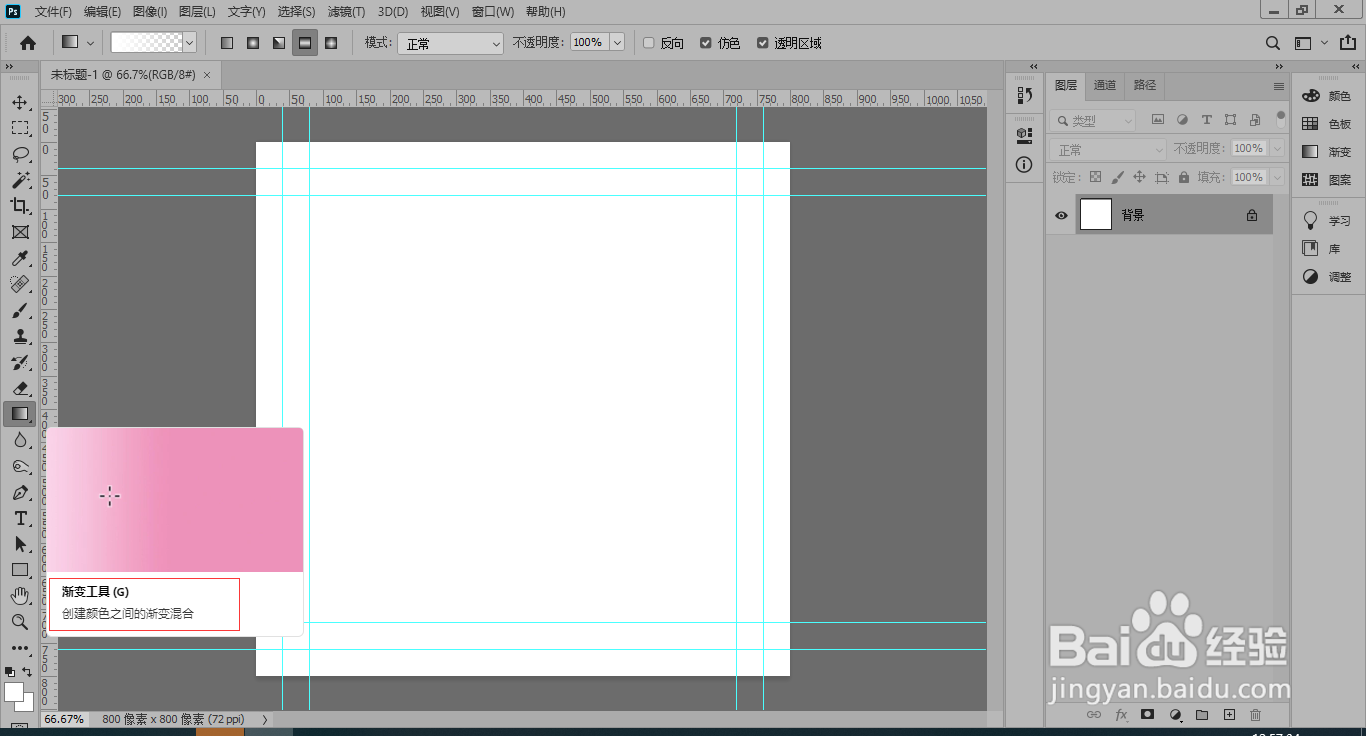Select the Hand tool

click(20, 596)
